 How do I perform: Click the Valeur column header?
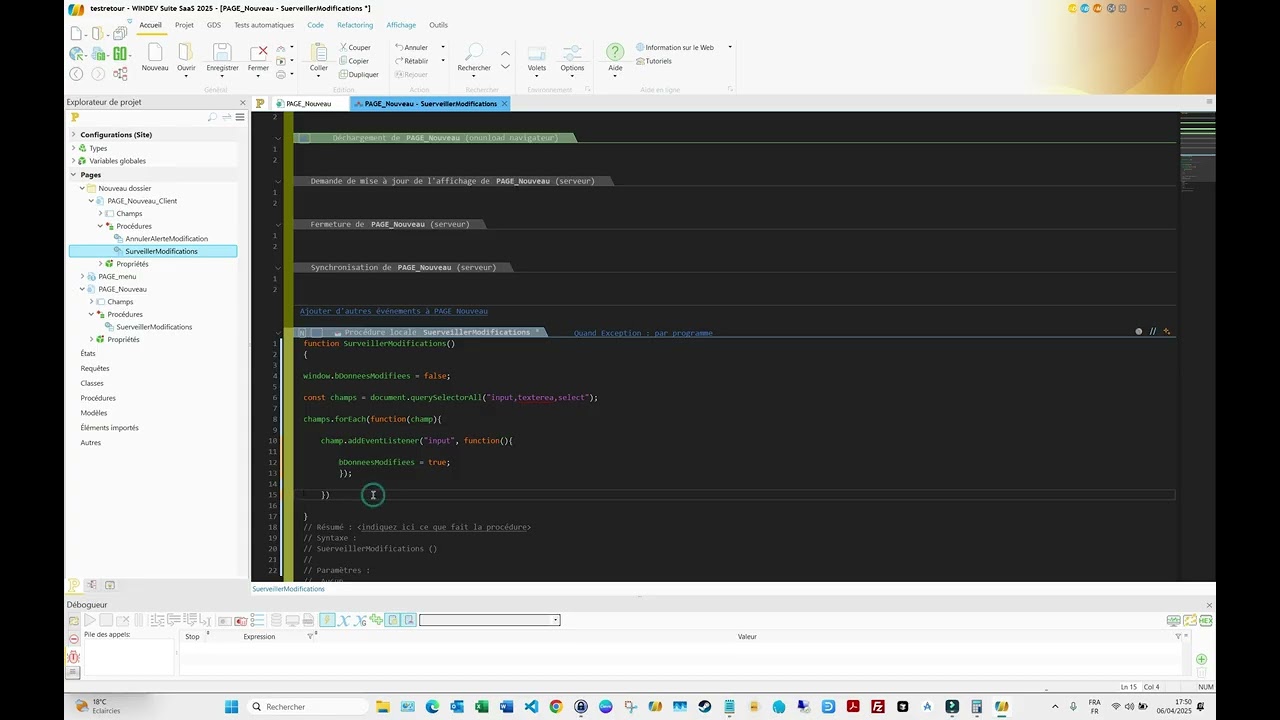click(747, 637)
